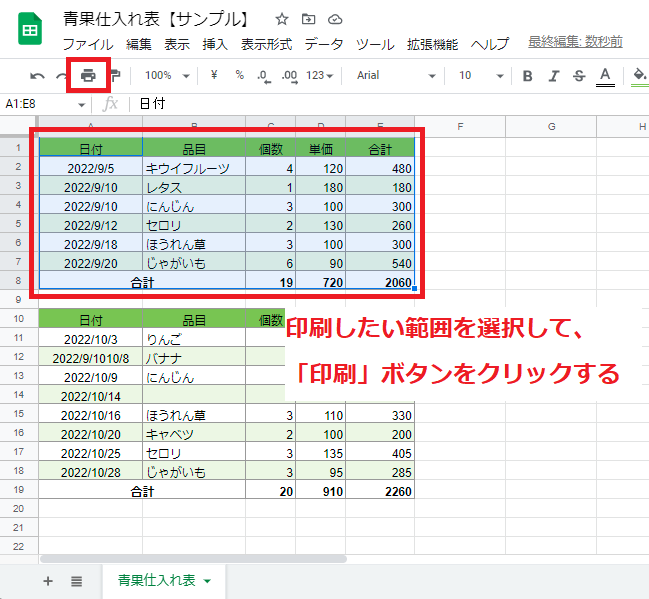Toggle bold formatting
This screenshot has height=599, width=649.
(527, 76)
